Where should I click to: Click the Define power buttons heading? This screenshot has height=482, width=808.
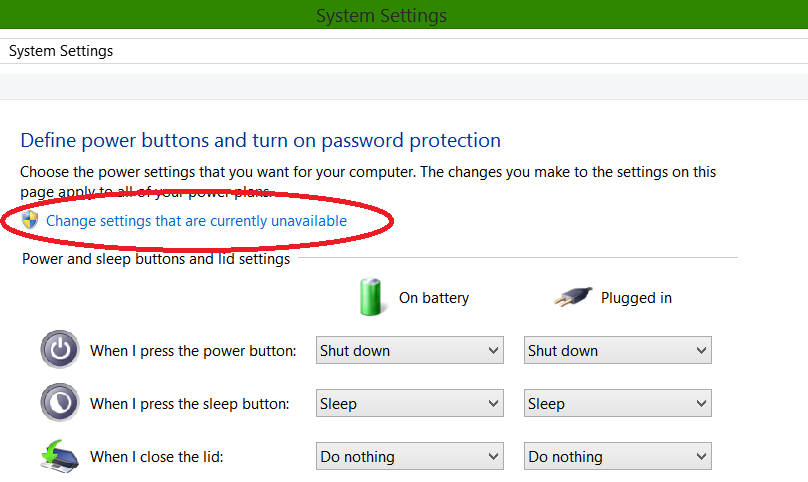(260, 140)
